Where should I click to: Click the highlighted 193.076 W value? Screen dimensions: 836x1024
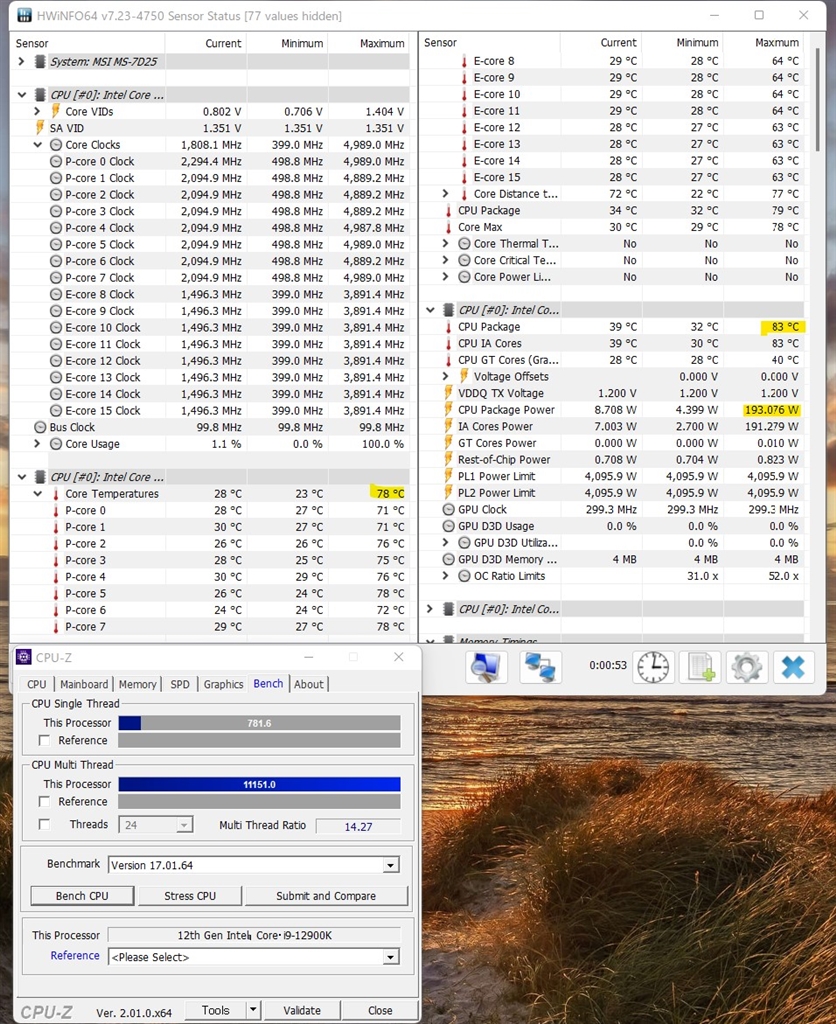coord(771,409)
